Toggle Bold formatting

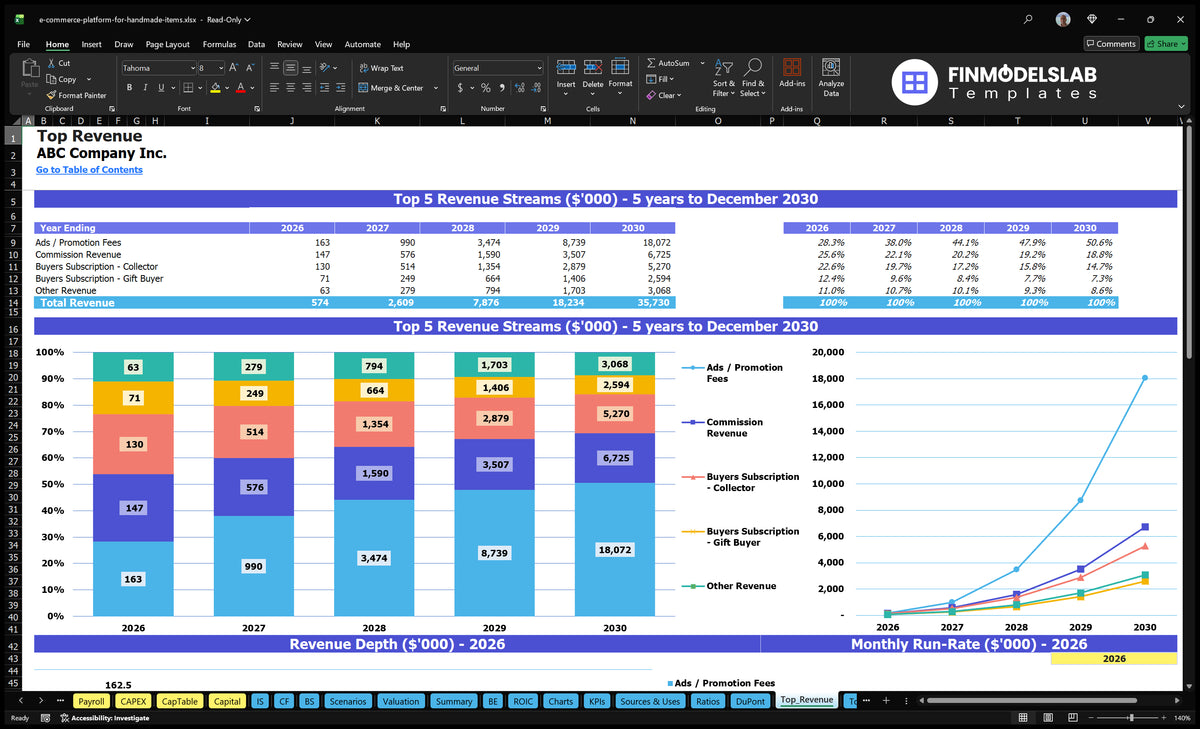click(130, 88)
